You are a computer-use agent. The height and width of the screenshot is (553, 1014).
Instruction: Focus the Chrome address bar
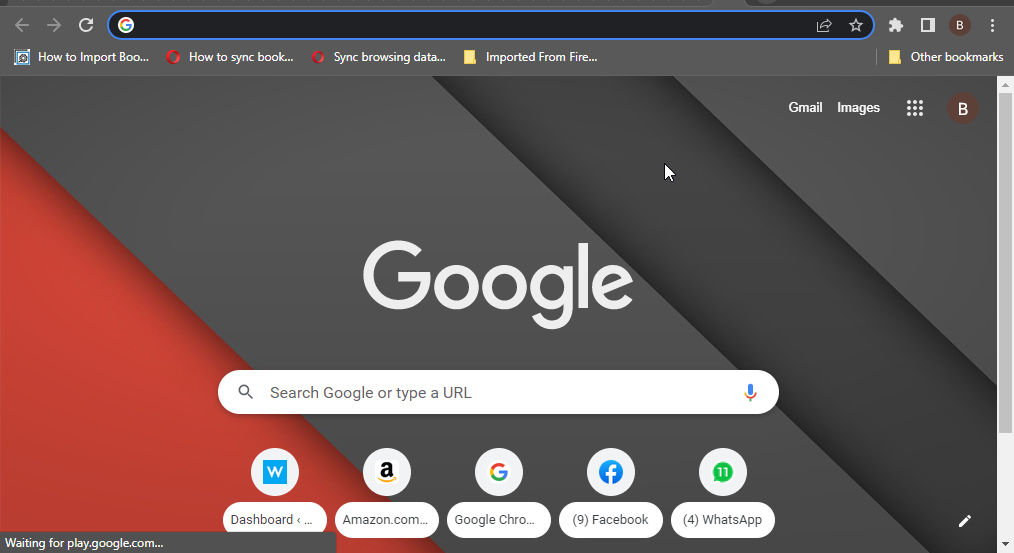pos(491,25)
